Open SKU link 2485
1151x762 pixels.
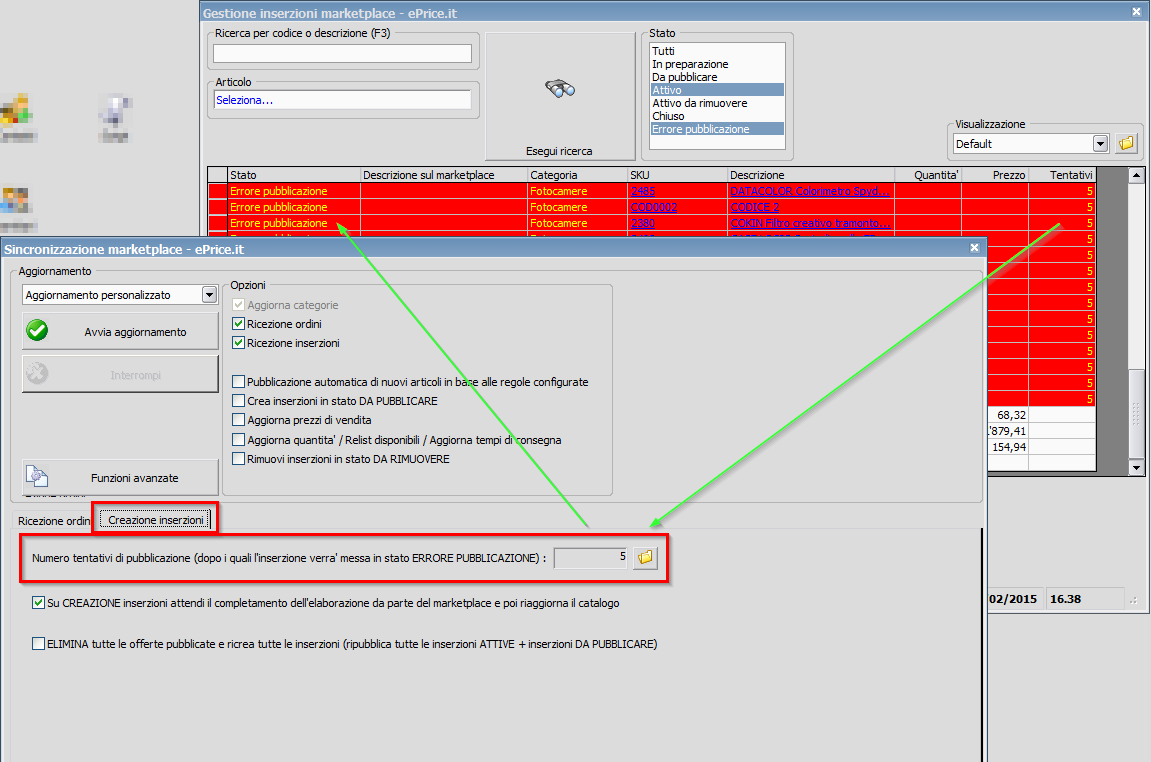[x=643, y=191]
